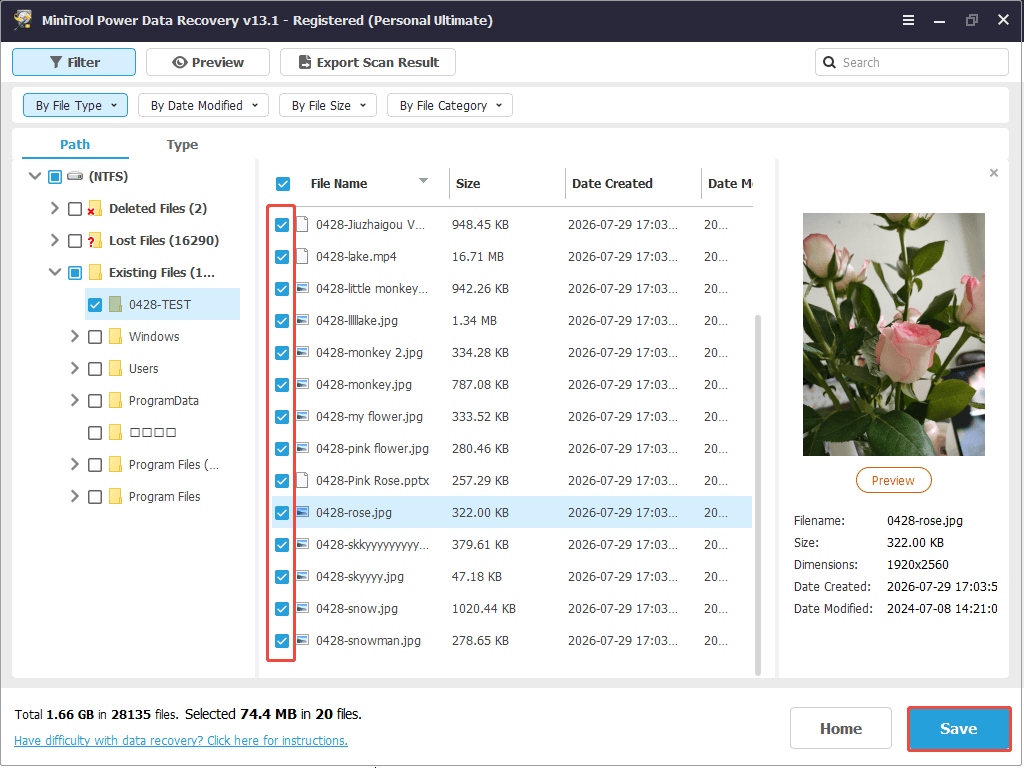The width and height of the screenshot is (1024, 768).
Task: Click the NTFS drive icon
Action: coord(75,176)
